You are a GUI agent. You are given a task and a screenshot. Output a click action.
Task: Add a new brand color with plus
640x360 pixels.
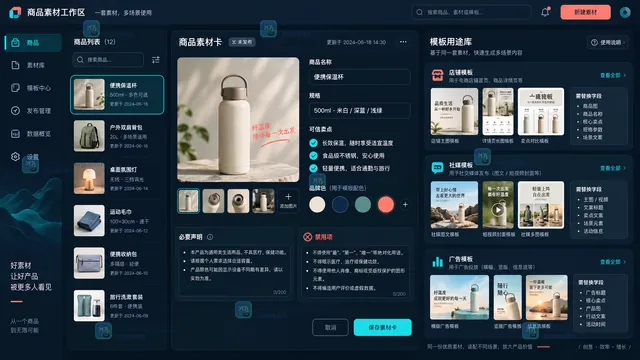click(405, 204)
